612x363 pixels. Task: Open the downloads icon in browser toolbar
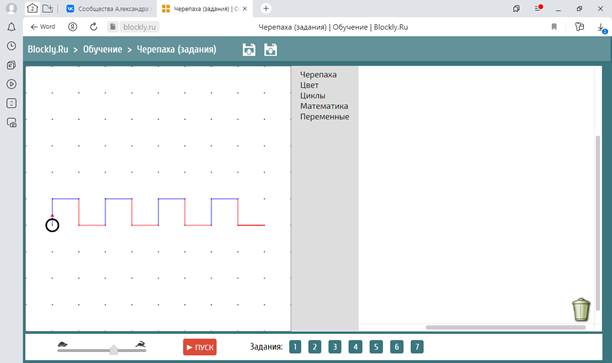coord(601,27)
